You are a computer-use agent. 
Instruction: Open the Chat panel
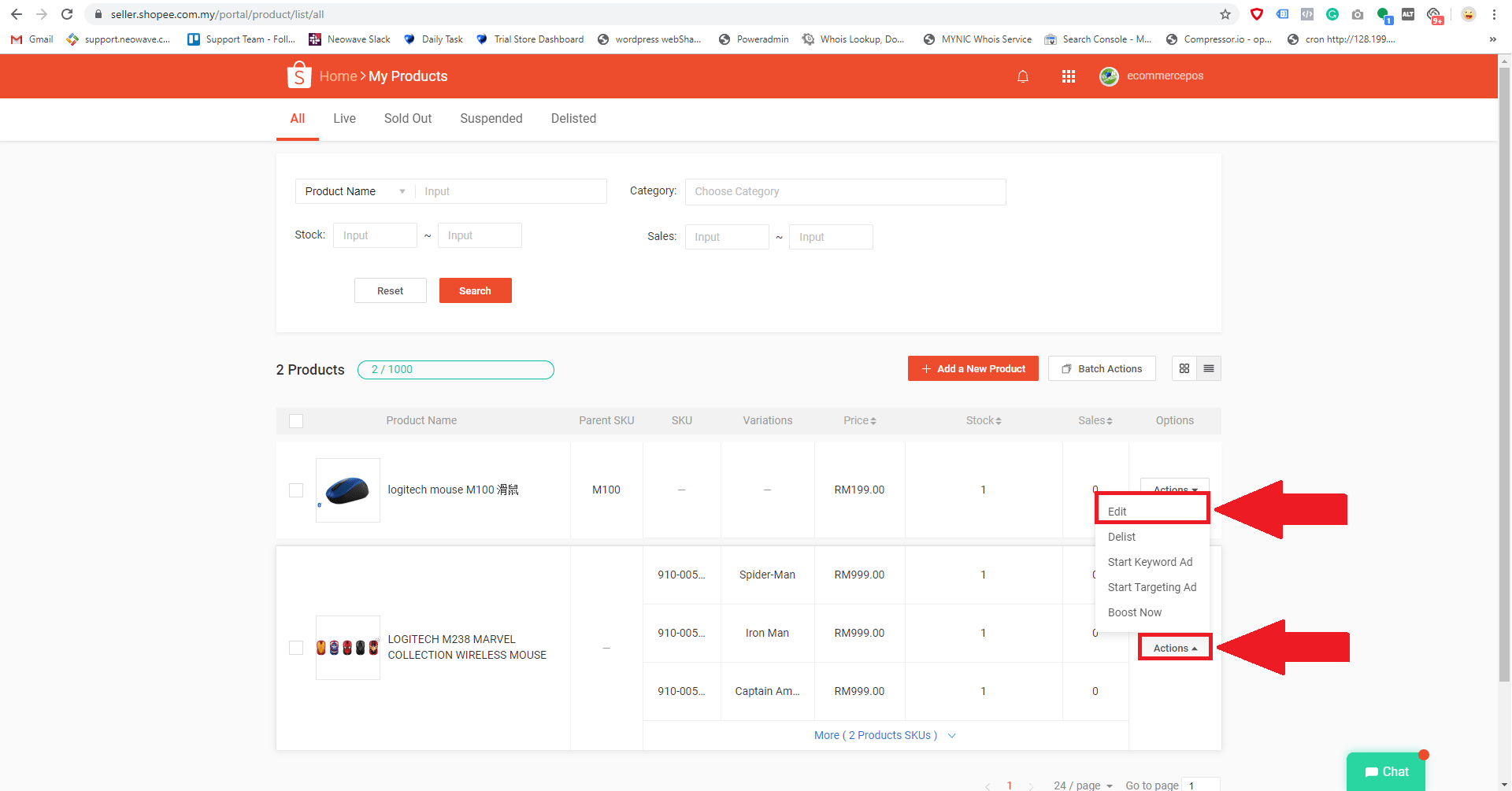[x=1386, y=771]
